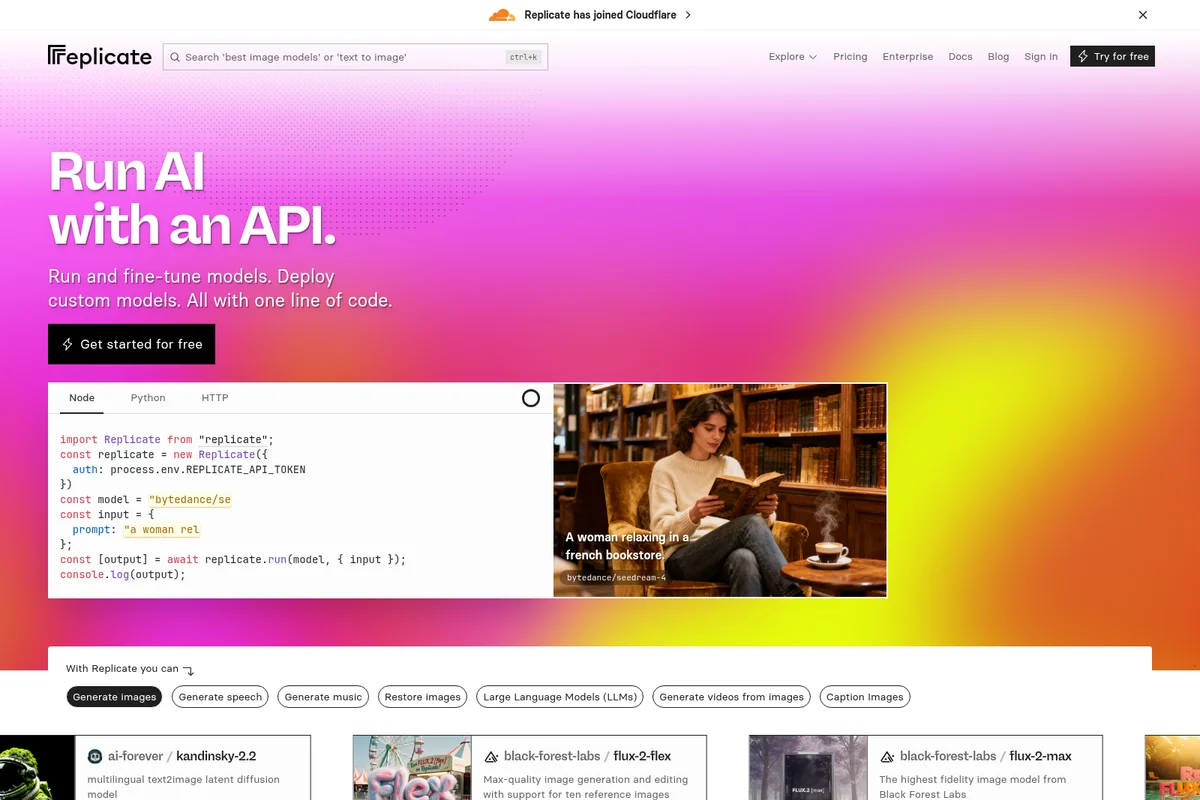
Task: Click the lightning icon in Get started for free
Action: point(66,344)
